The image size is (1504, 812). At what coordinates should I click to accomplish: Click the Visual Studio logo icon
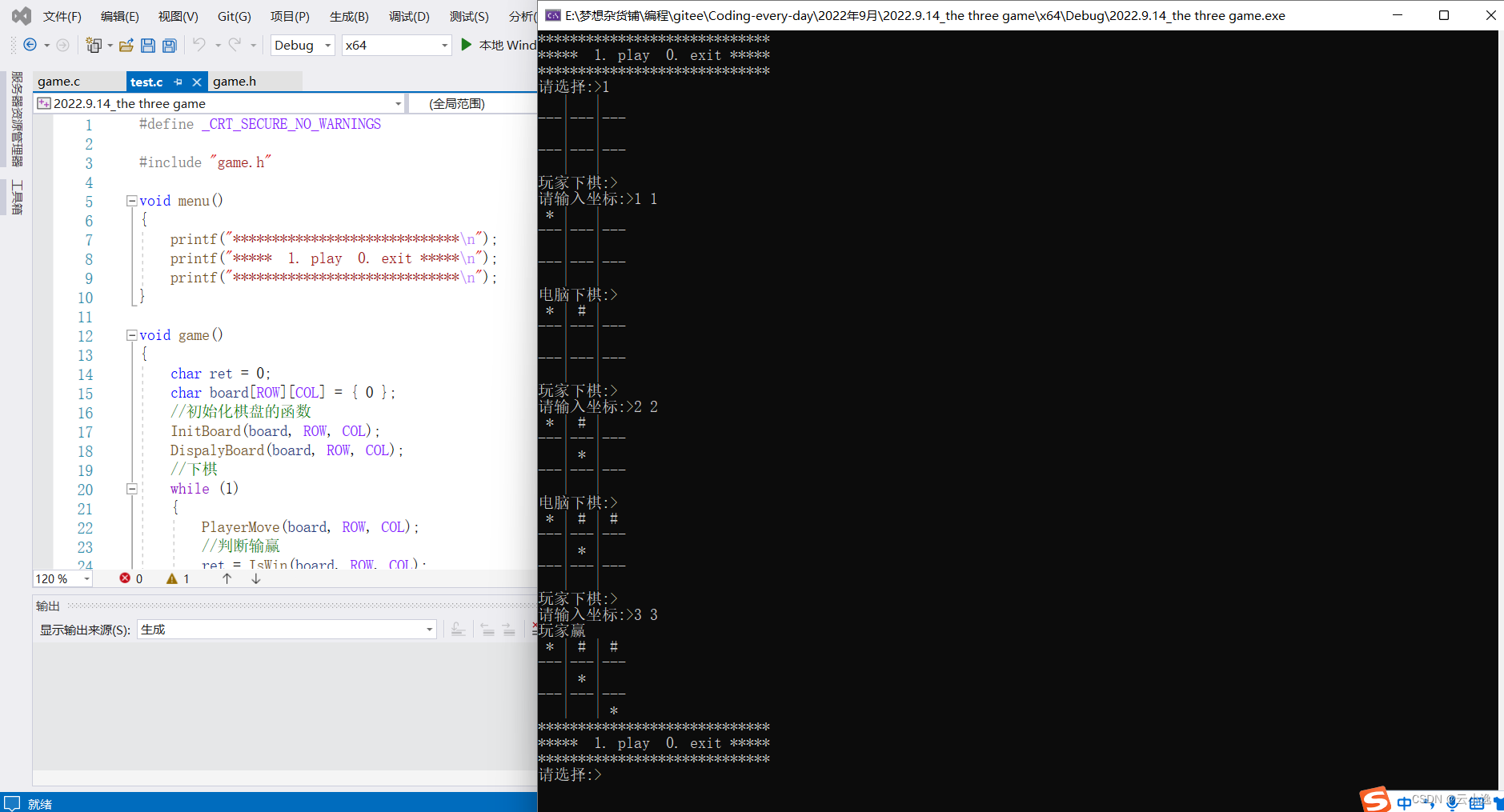tap(22, 15)
